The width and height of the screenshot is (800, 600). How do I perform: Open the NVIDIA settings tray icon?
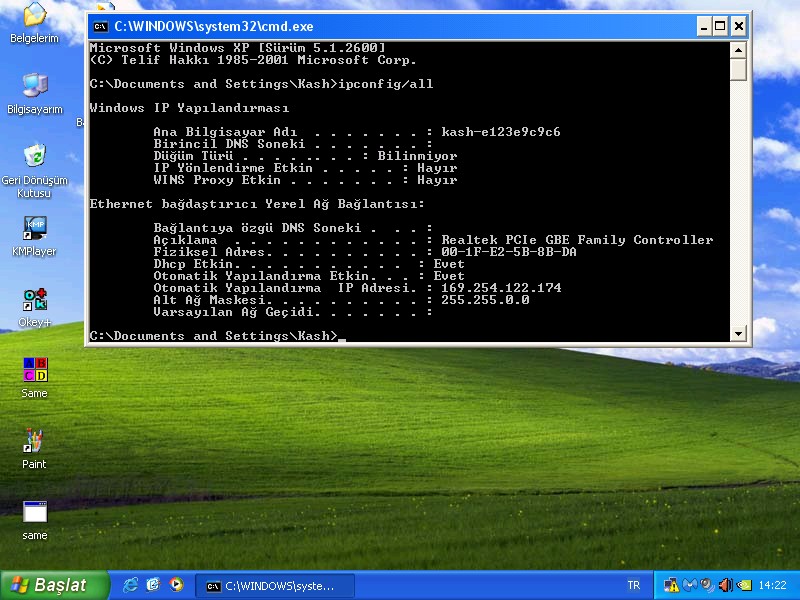coord(744,585)
